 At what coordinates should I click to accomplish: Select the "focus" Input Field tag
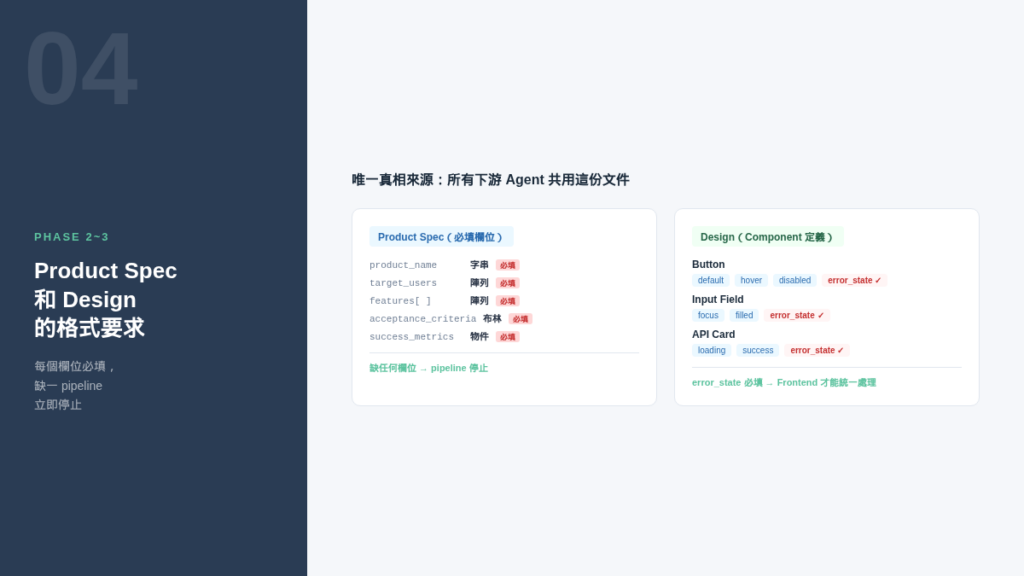click(x=708, y=316)
